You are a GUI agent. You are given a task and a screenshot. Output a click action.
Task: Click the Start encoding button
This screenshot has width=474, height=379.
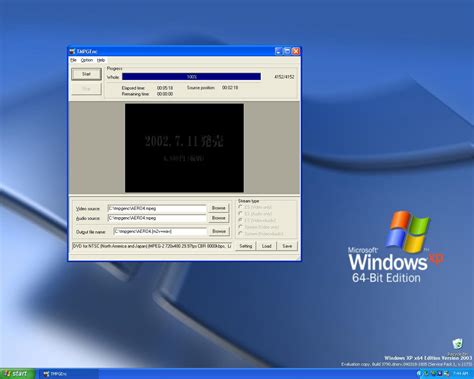click(86, 74)
